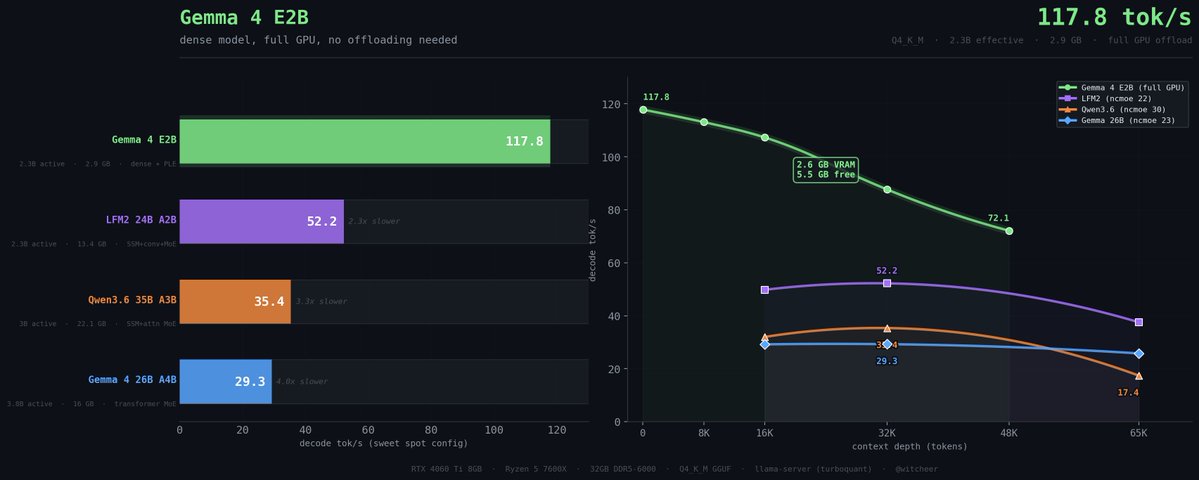The width and height of the screenshot is (1199, 480).
Task: Click '80' tick on line chart vertical axis
Action: (613, 210)
